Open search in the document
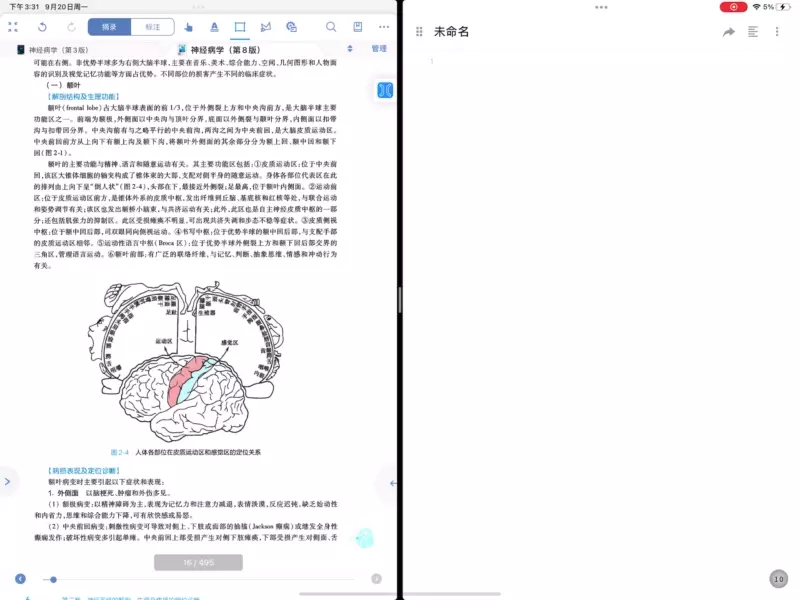800x600 pixels. [x=331, y=27]
